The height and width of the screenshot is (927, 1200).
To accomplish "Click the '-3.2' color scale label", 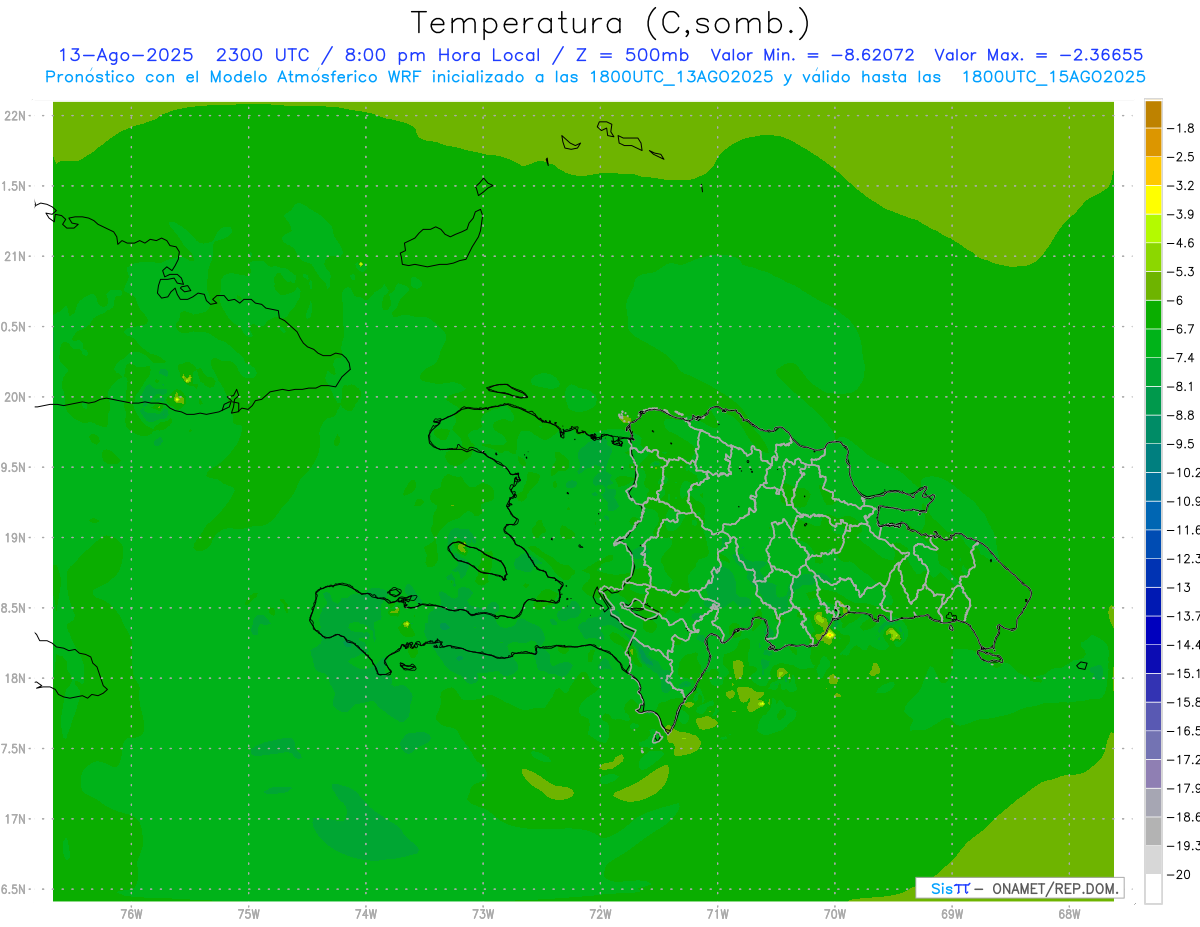I will click(x=1181, y=185).
